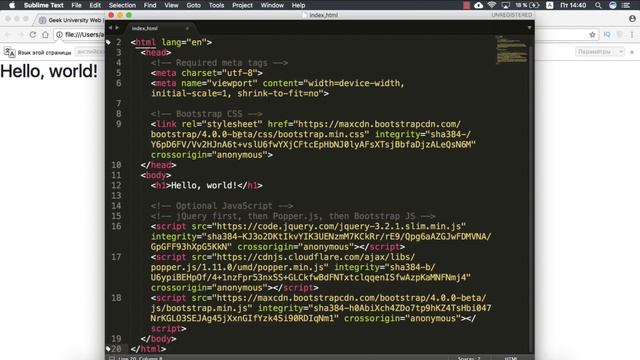
Task: Click the bookmark marker on line 2
Action: [x=109, y=42]
